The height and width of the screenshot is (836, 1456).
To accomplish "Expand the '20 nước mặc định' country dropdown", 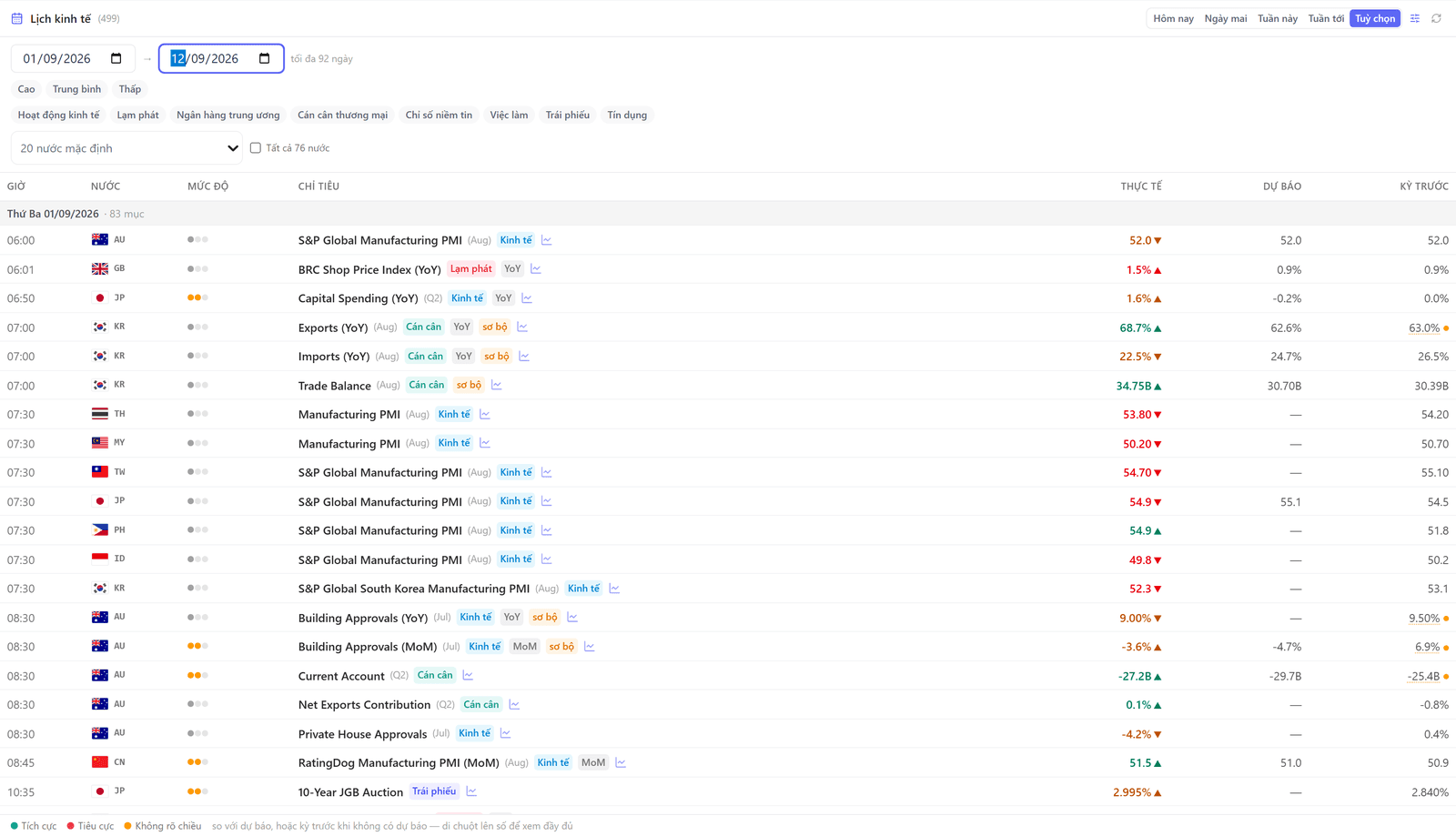I will 126,148.
